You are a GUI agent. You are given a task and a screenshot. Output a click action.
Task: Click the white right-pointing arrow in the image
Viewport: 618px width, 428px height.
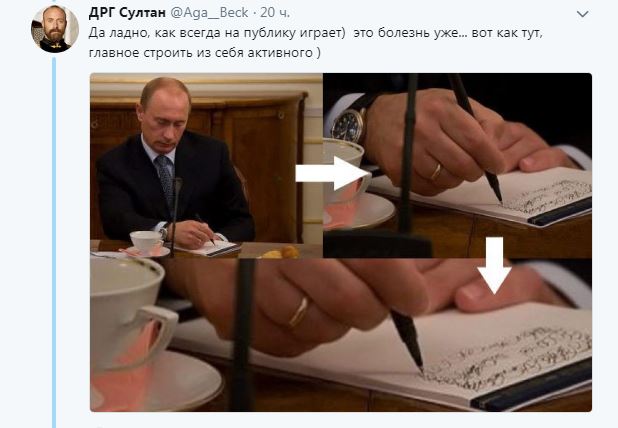pyautogui.click(x=333, y=173)
